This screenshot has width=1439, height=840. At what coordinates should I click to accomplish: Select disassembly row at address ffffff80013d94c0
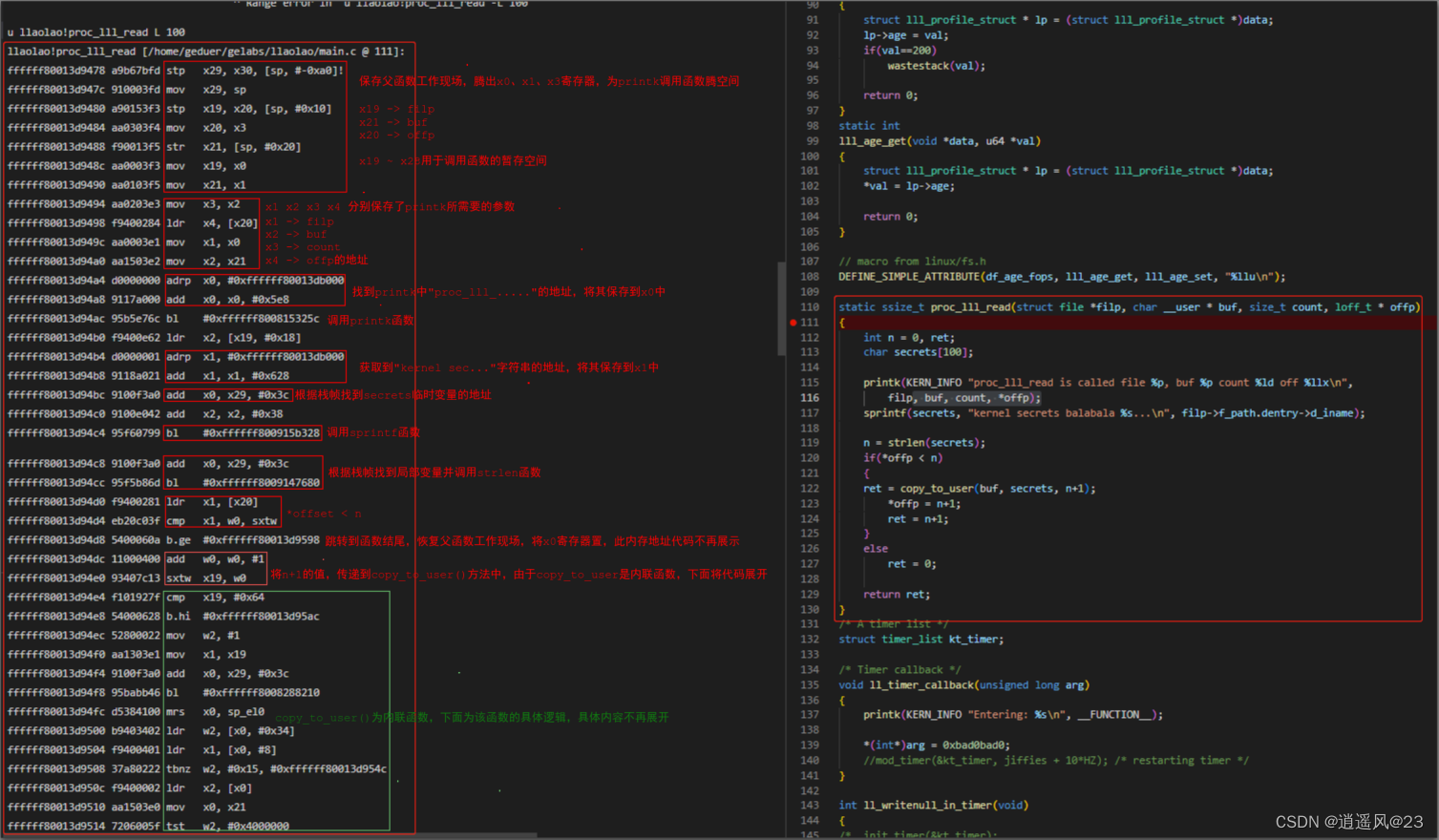[145, 414]
